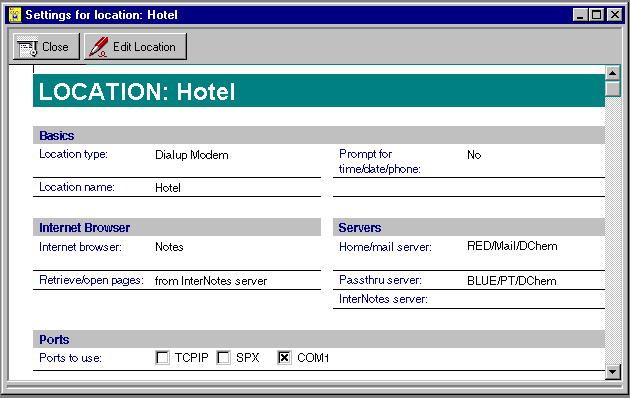Viewport: 630px width, 398px height.
Task: Click the Internet browser value Notes
Action: pyautogui.click(x=169, y=247)
